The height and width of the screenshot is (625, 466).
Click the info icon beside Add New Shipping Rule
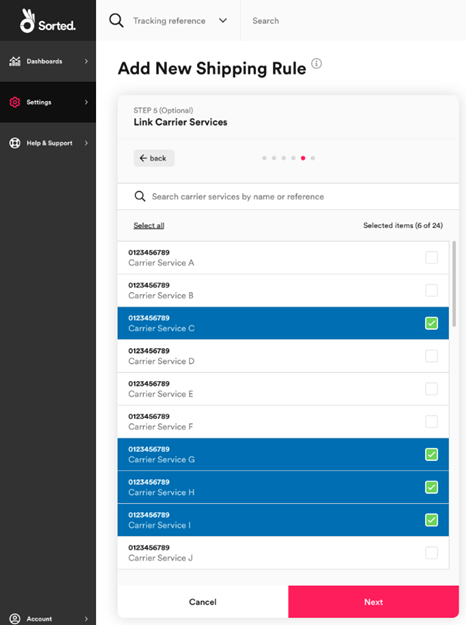[x=316, y=63]
